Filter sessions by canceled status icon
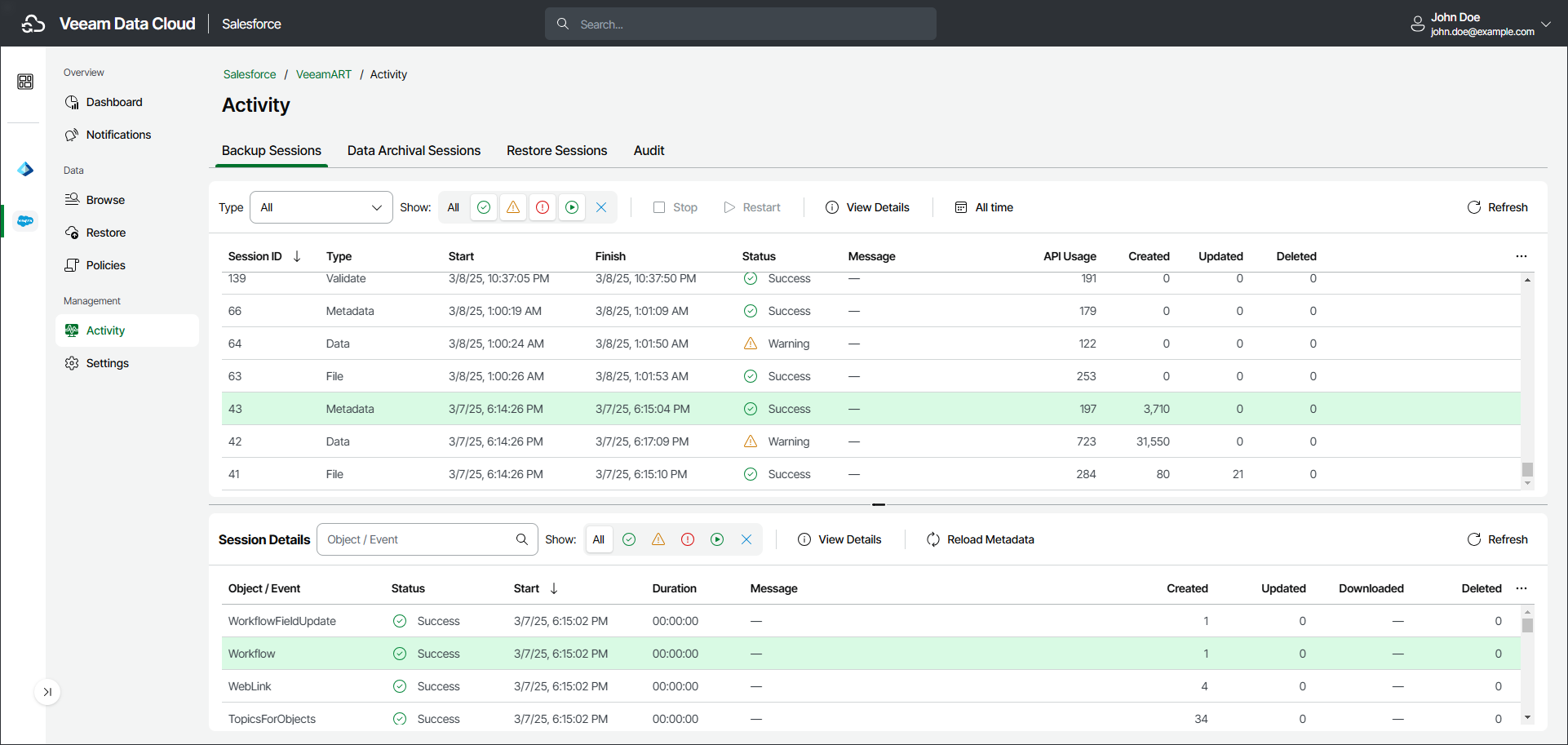Image resolution: width=1568 pixels, height=745 pixels. [x=601, y=207]
